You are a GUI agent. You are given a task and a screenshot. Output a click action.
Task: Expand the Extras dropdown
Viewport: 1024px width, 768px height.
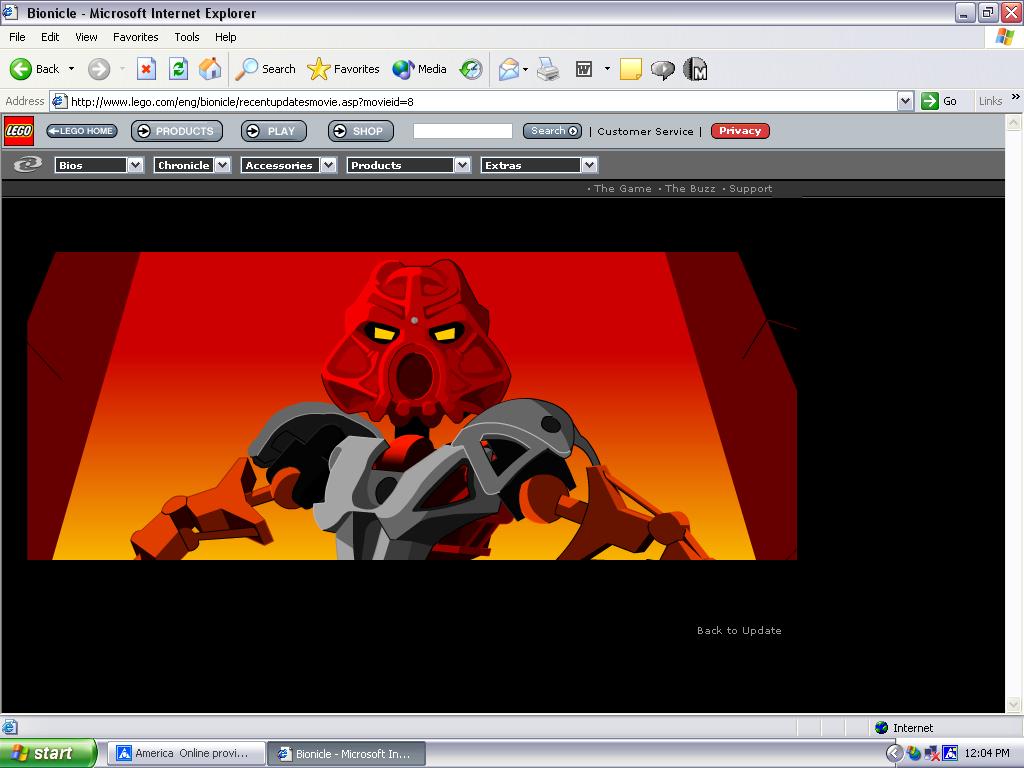(x=589, y=165)
